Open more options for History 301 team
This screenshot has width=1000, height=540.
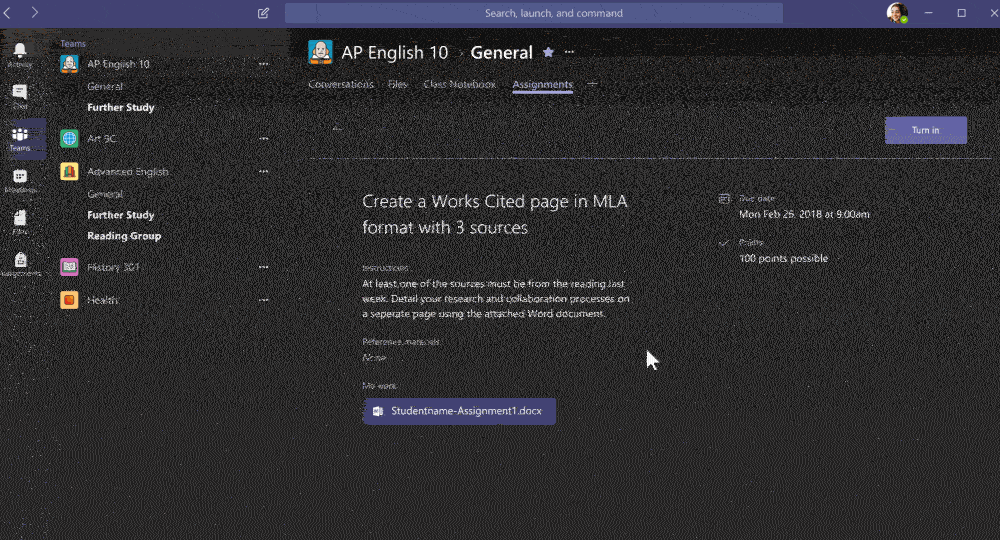tap(264, 268)
